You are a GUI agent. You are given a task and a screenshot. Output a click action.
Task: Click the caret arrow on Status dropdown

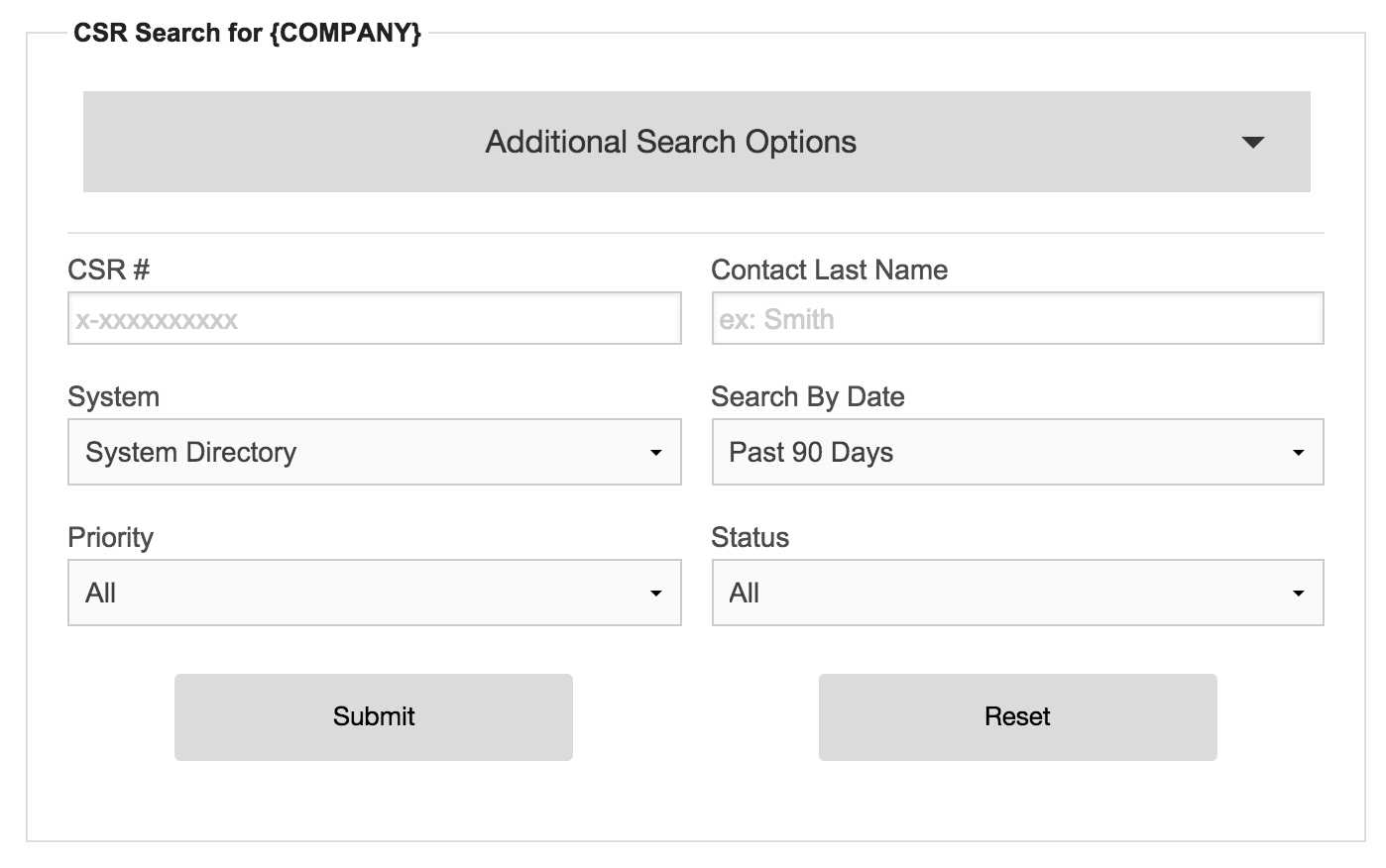1298,594
